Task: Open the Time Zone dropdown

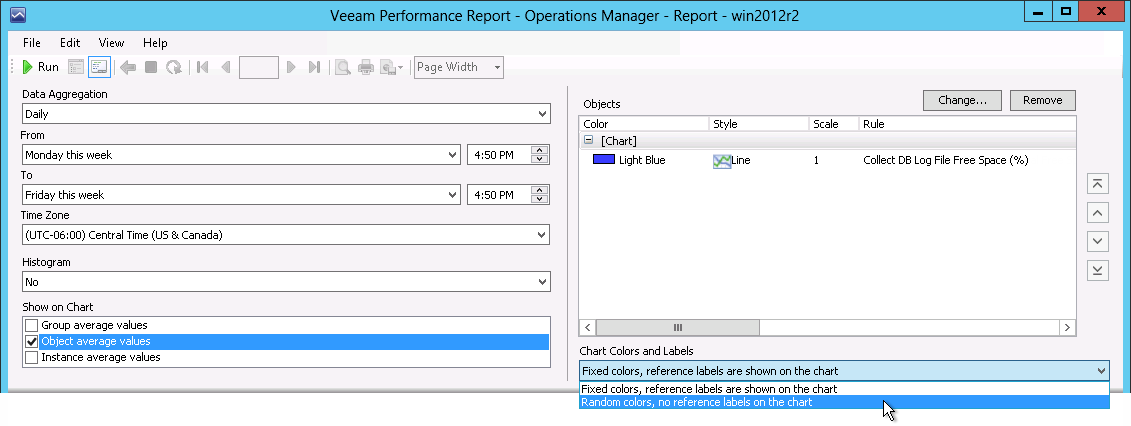Action: (x=286, y=235)
